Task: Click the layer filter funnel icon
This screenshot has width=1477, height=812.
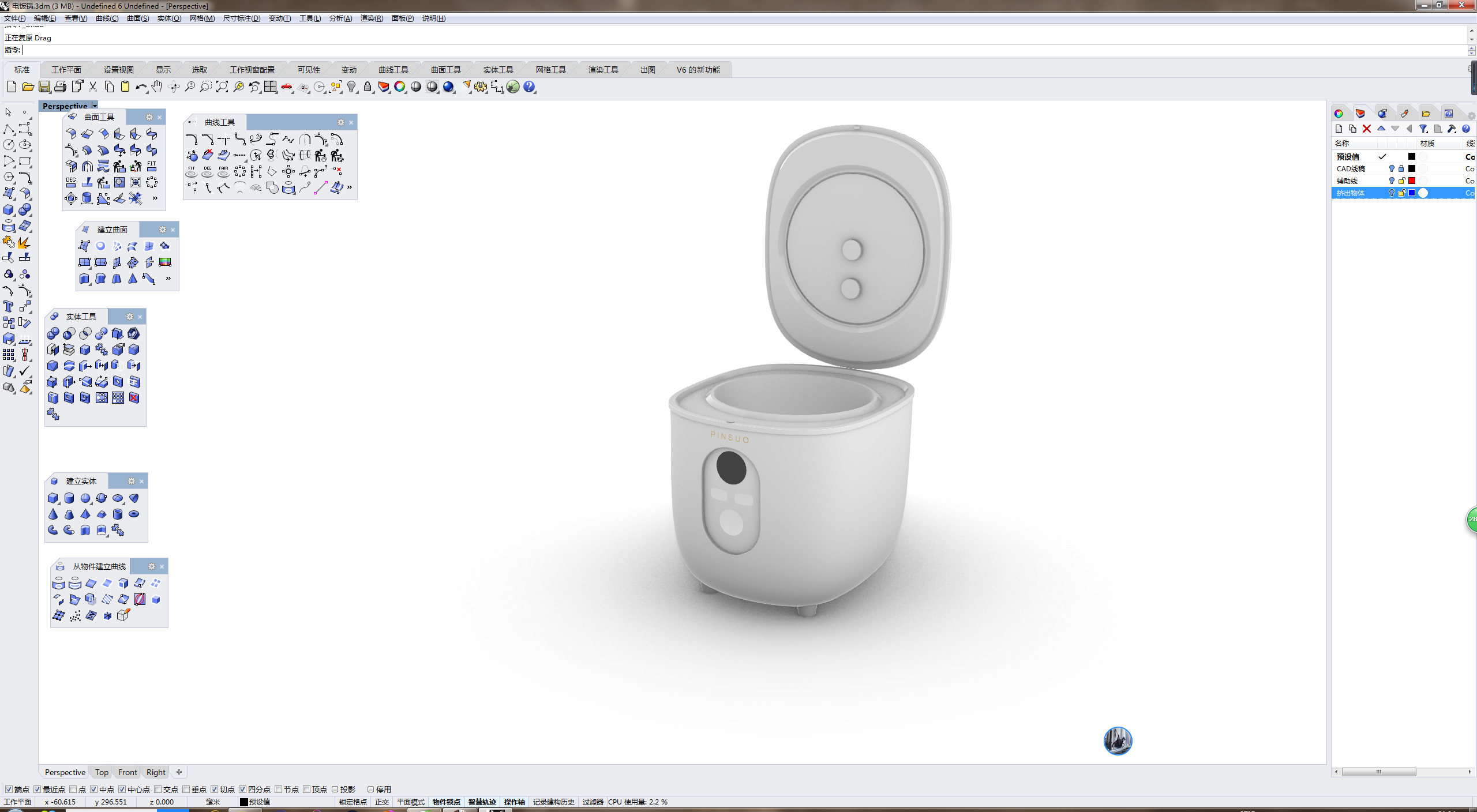Action: (x=1423, y=129)
